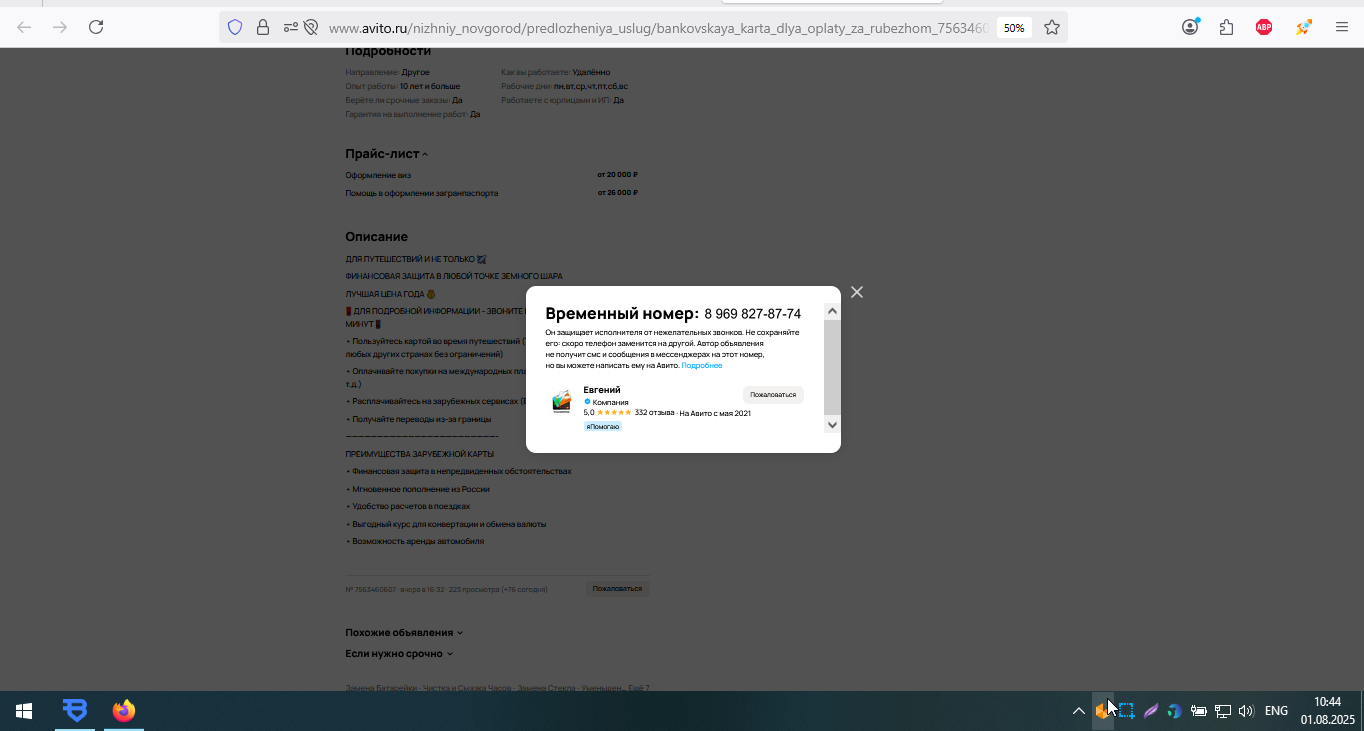
Task: Open clock and calendar 10:44
Action: pyautogui.click(x=1327, y=711)
